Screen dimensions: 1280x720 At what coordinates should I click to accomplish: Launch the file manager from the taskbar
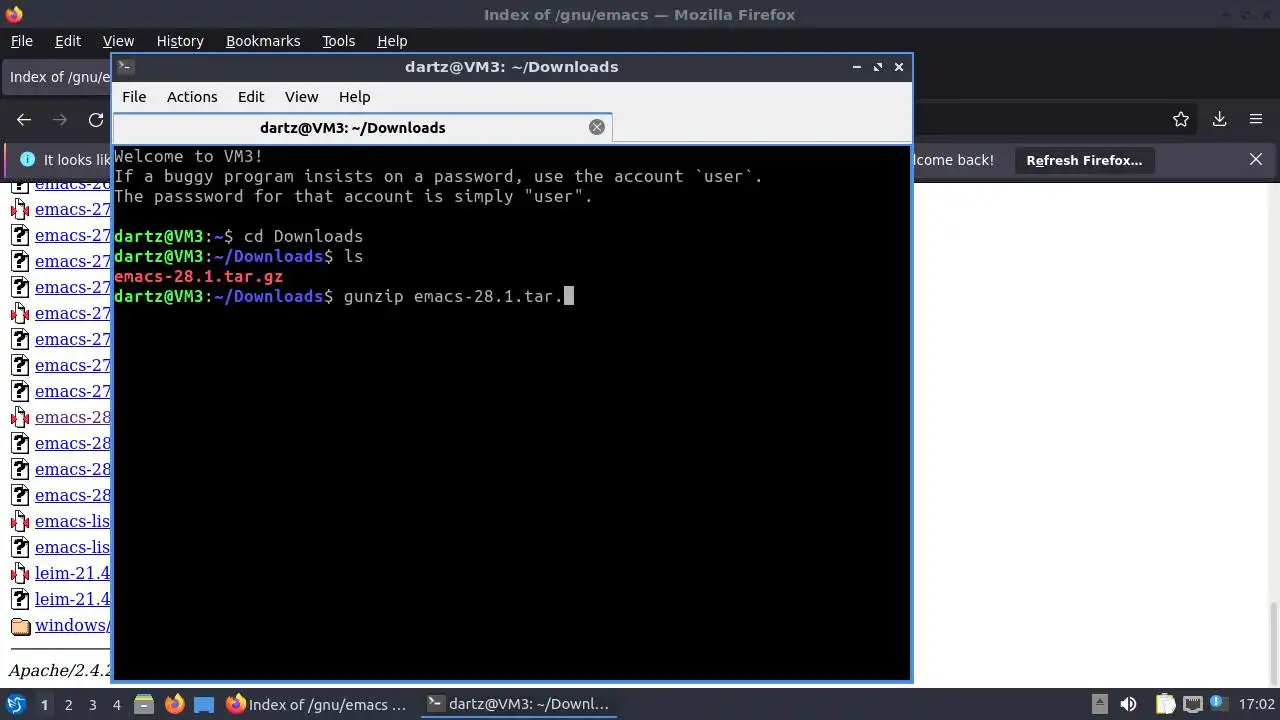point(143,704)
